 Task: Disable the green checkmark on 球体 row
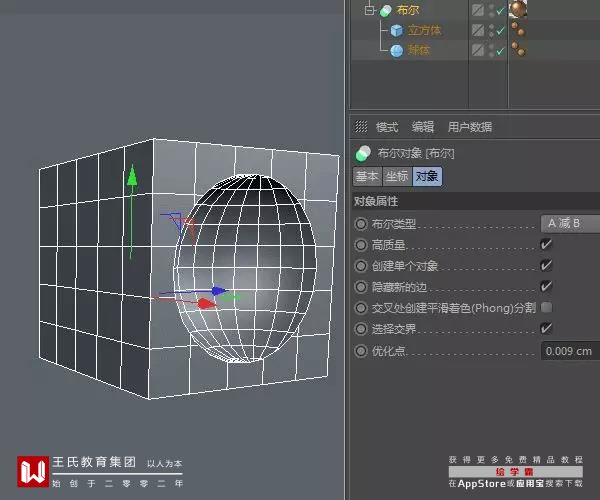tap(500, 51)
